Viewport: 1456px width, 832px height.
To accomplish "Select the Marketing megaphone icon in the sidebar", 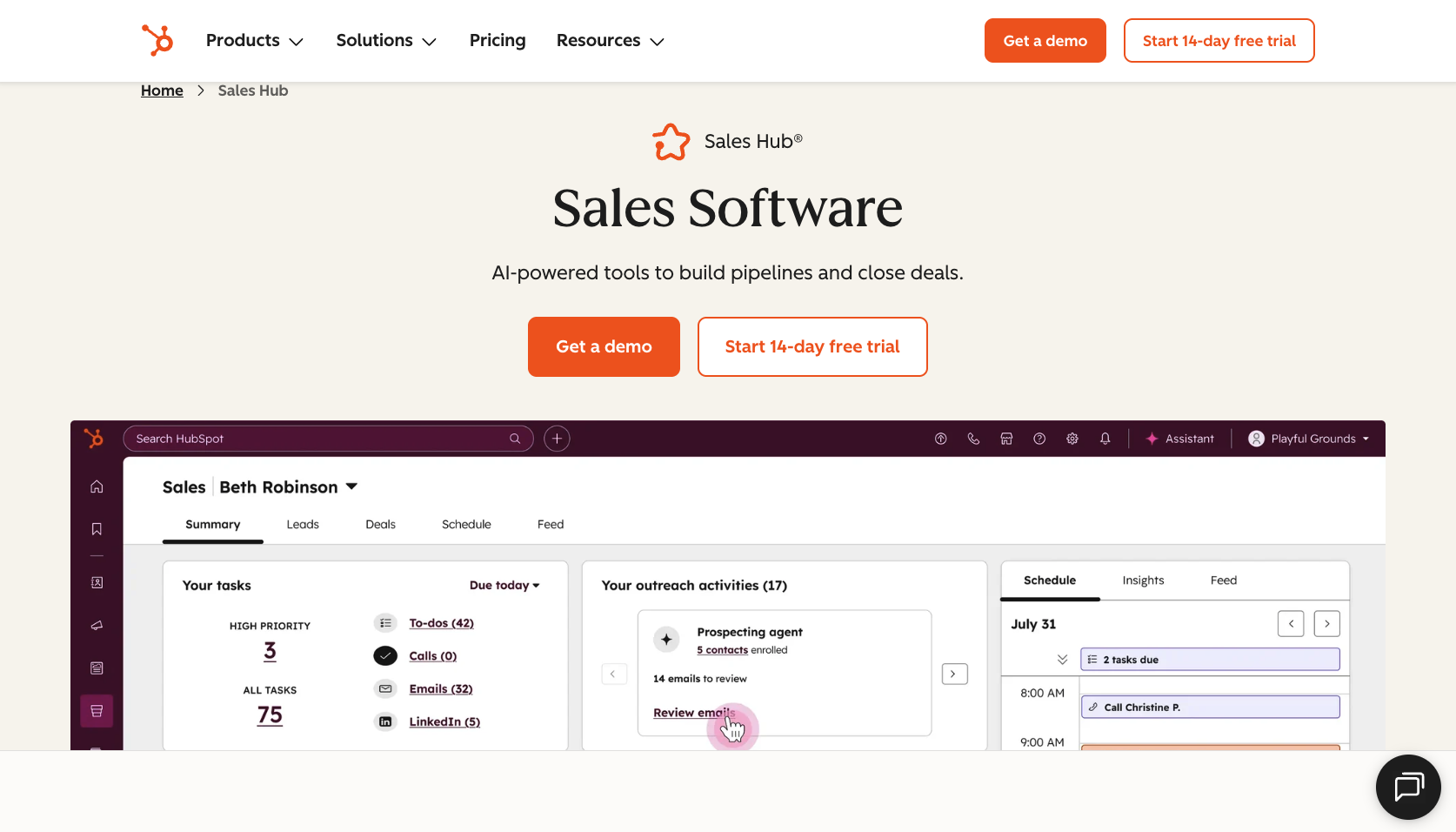I will click(97, 625).
